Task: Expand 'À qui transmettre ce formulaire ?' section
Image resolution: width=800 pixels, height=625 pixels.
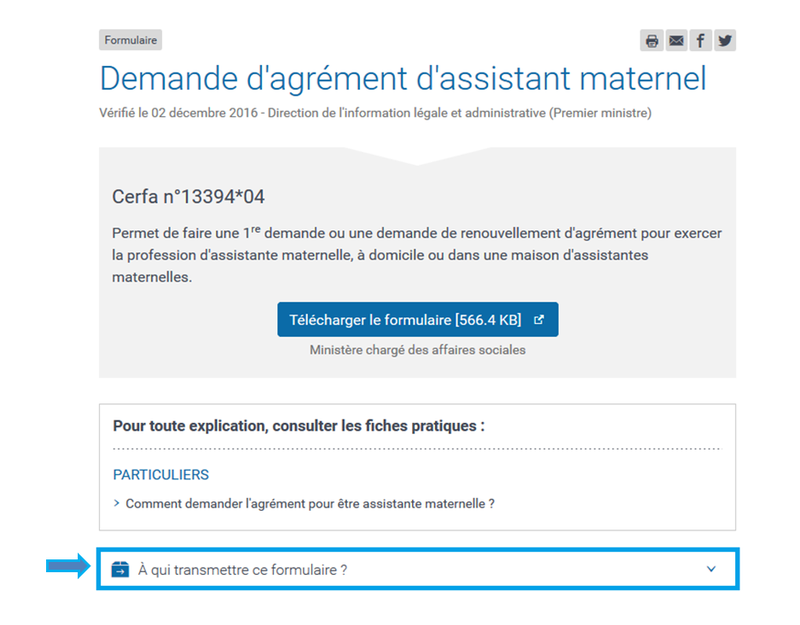Action: (x=243, y=570)
